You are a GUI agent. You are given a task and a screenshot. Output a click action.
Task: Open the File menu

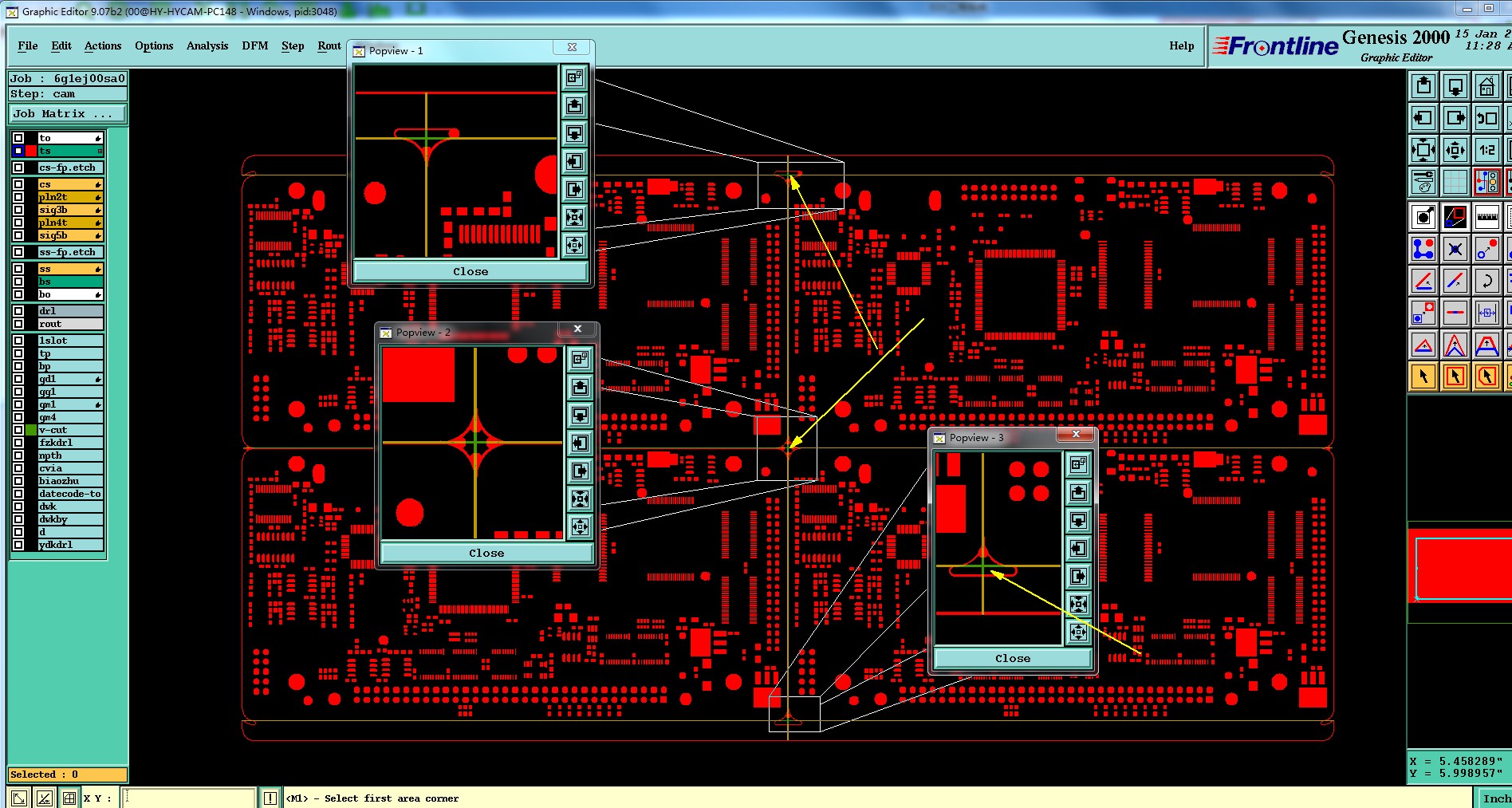[28, 45]
